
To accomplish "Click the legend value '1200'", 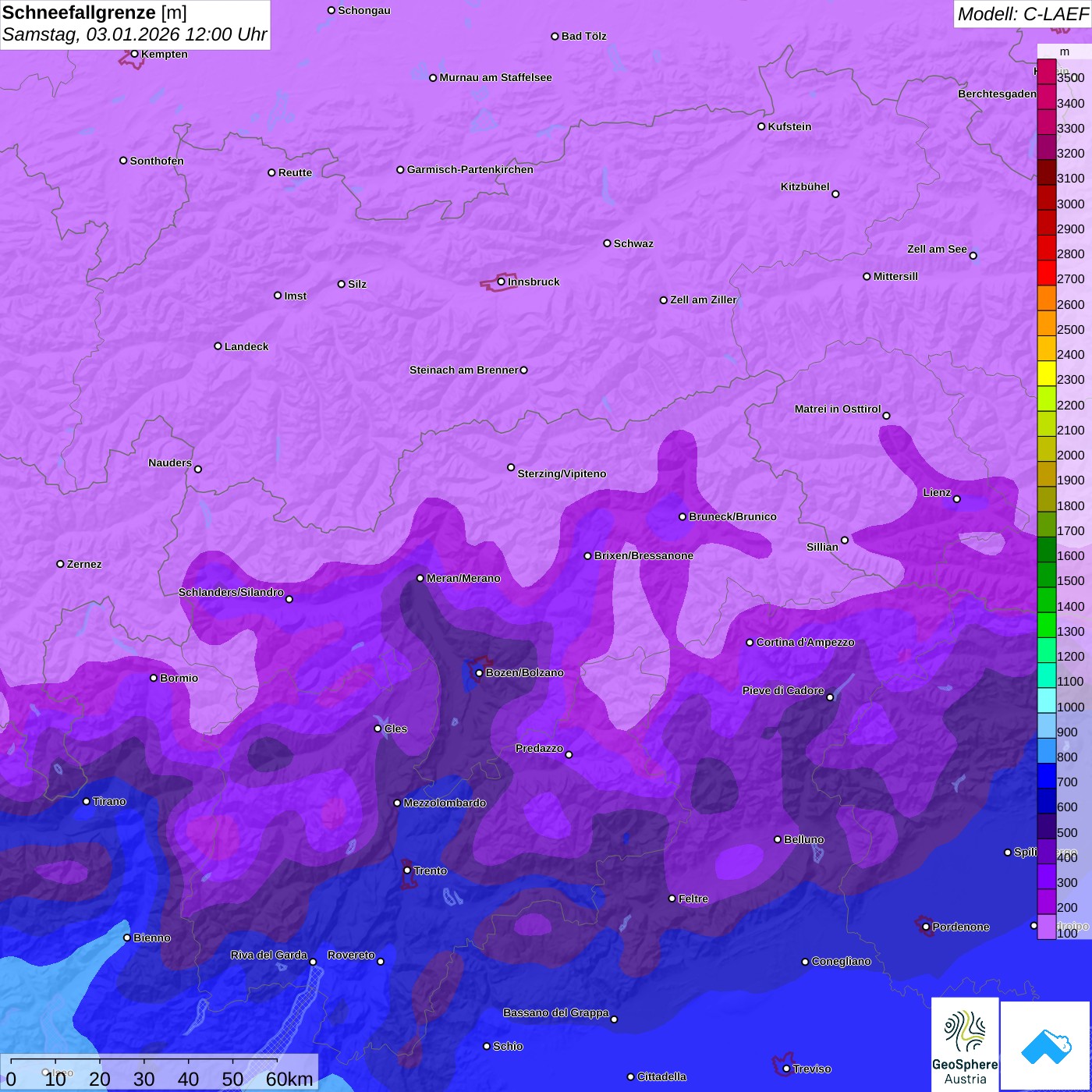I will point(1071,656).
